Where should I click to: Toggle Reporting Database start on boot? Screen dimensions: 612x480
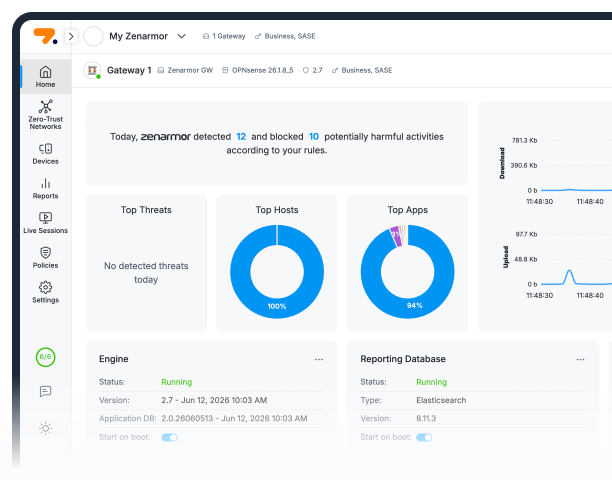tap(424, 437)
